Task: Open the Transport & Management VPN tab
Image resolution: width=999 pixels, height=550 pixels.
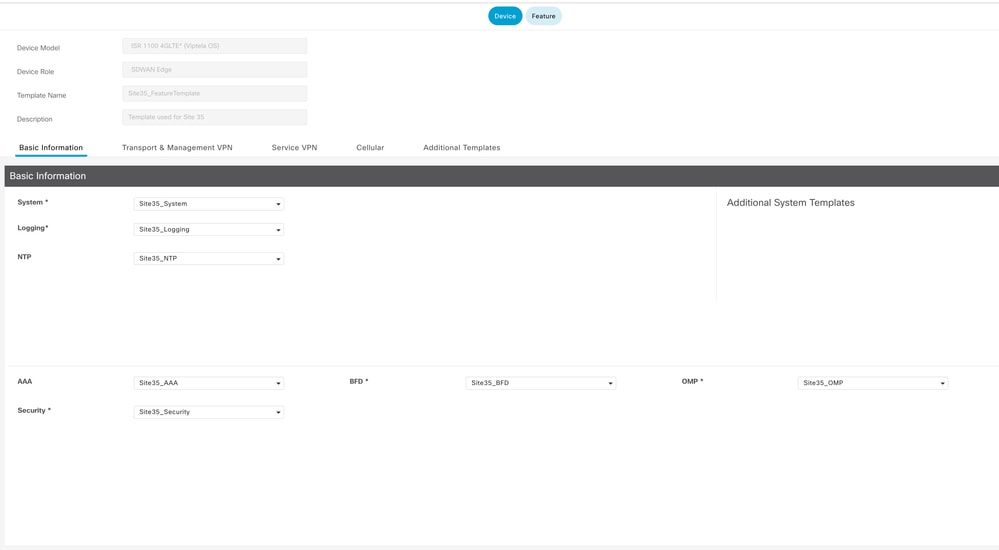Action: (177, 147)
